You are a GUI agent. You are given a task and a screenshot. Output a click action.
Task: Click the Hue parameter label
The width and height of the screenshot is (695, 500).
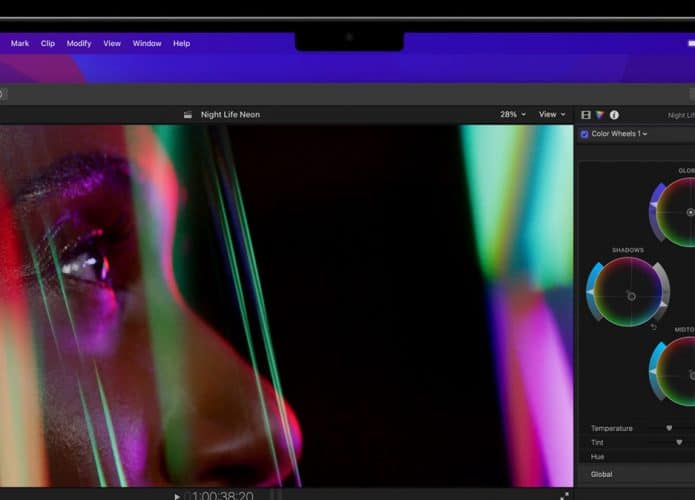coord(597,457)
